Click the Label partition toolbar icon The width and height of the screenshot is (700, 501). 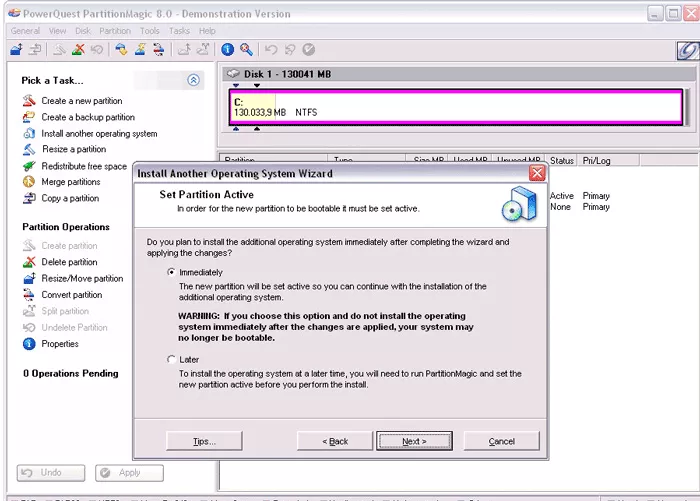coord(121,49)
